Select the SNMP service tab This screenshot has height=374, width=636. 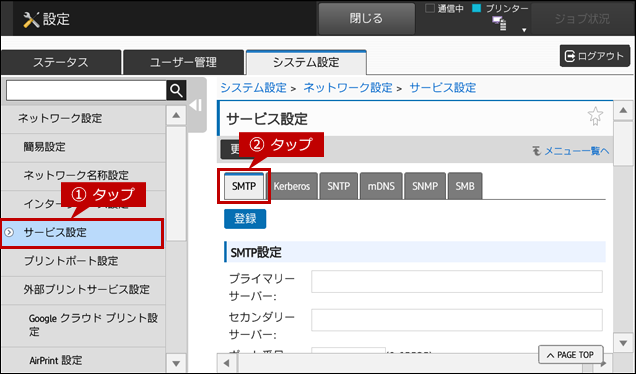pyautogui.click(x=425, y=186)
